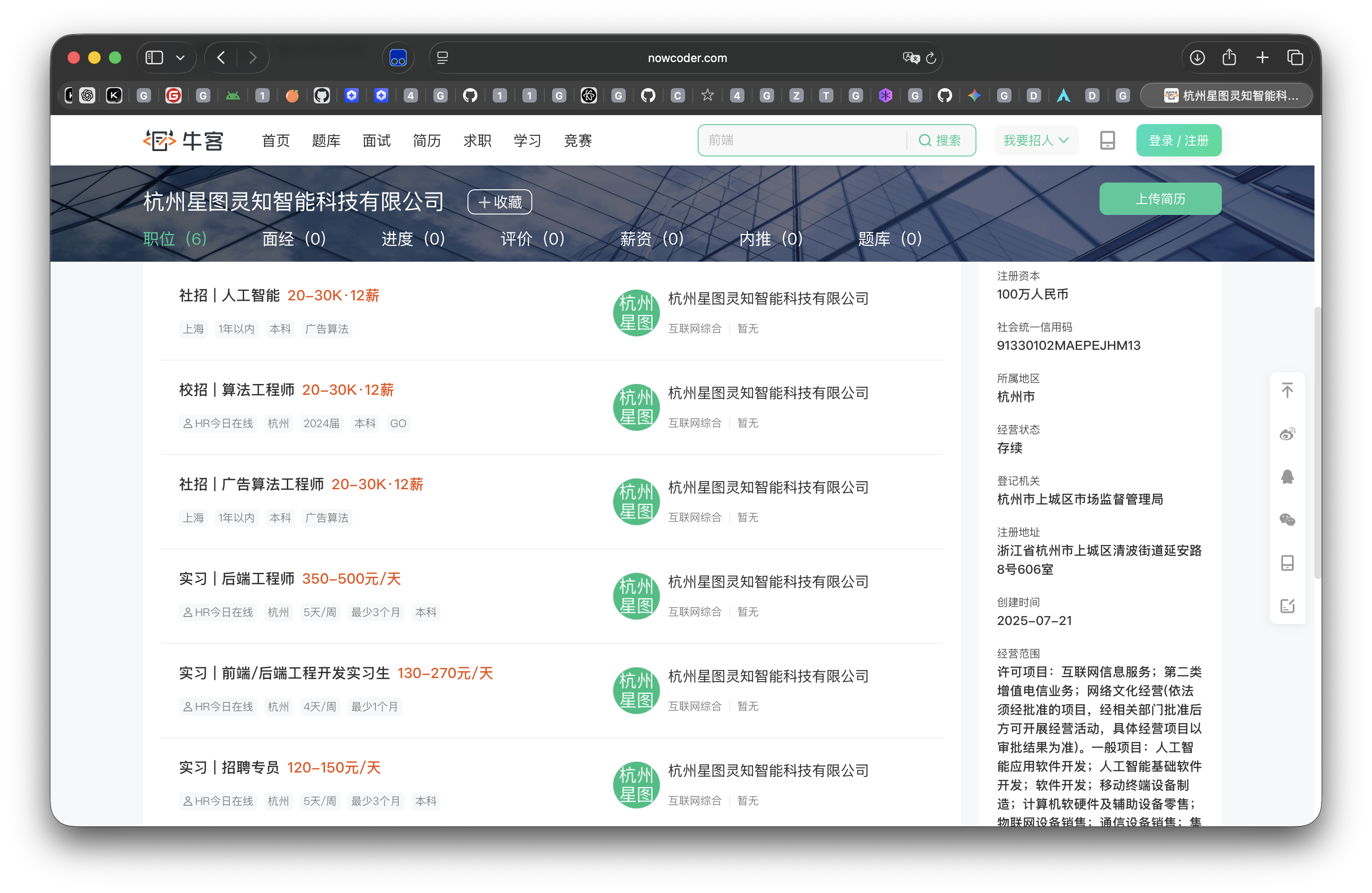Click the 上传简历 button
The width and height of the screenshot is (1372, 893).
click(x=1159, y=199)
